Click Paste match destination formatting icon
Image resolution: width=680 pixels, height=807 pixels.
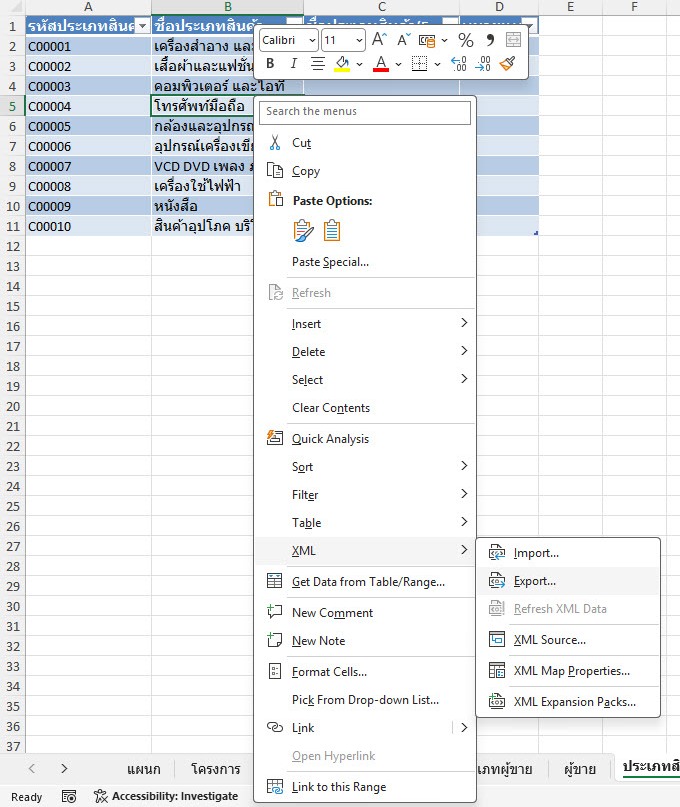click(332, 231)
